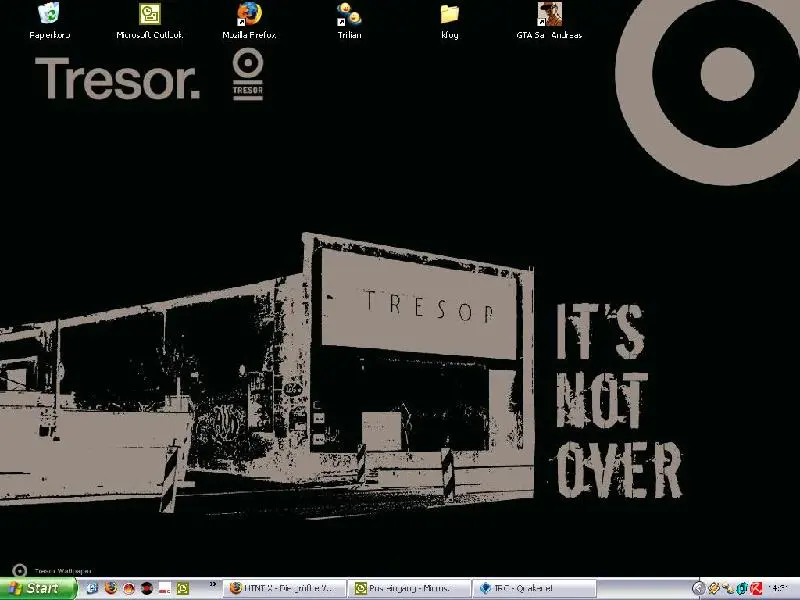Click the red Kaspersky icon in system tray
The width and height of the screenshot is (800, 600).
coord(758,589)
